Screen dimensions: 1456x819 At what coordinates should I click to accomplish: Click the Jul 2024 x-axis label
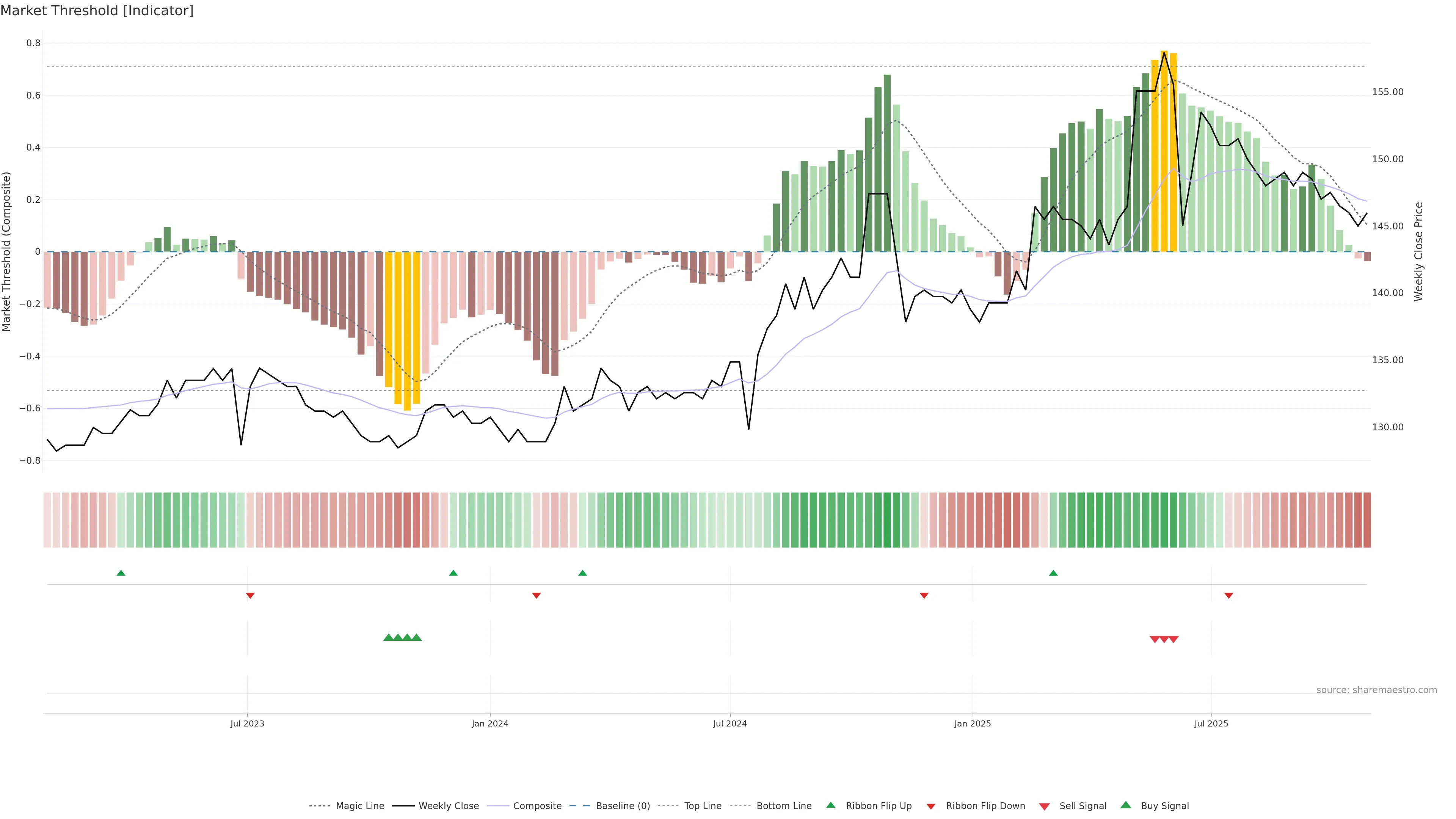click(x=730, y=723)
